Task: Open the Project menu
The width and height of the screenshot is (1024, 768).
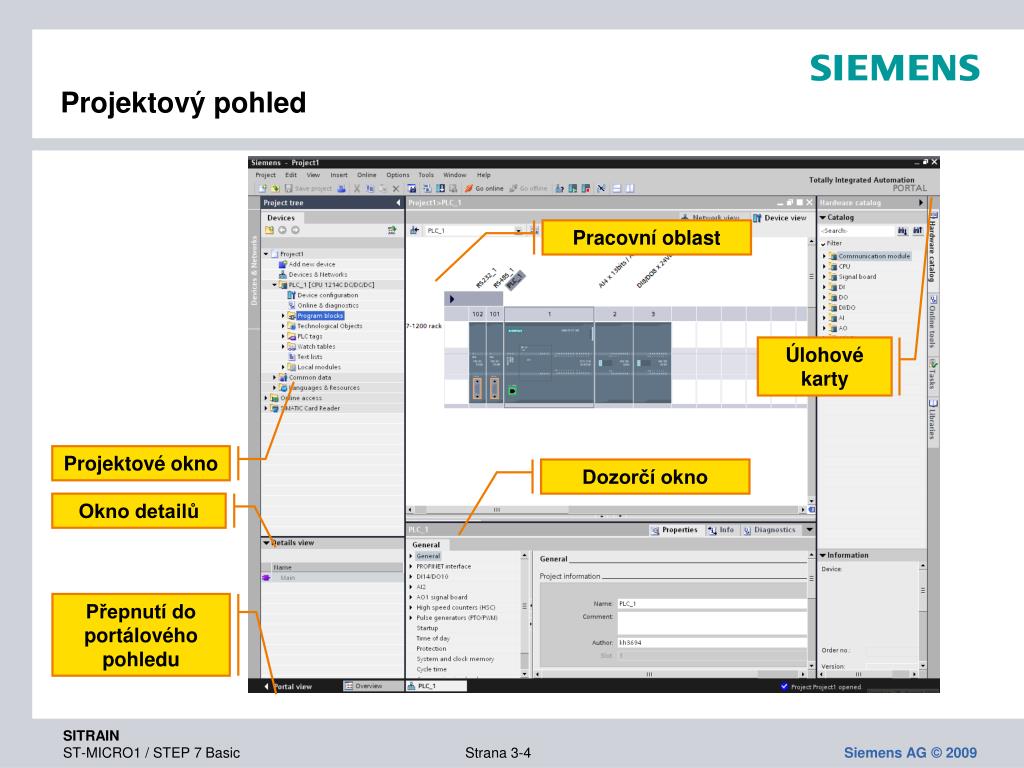Action: 265,175
